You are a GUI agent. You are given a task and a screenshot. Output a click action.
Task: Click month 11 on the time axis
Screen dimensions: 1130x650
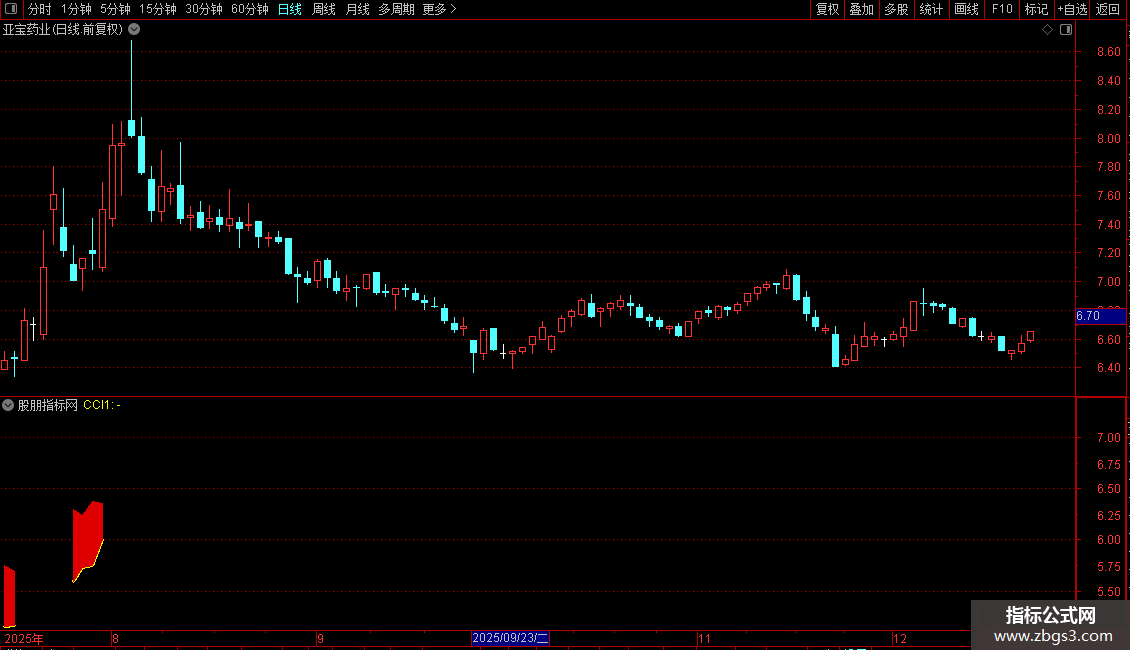click(704, 638)
